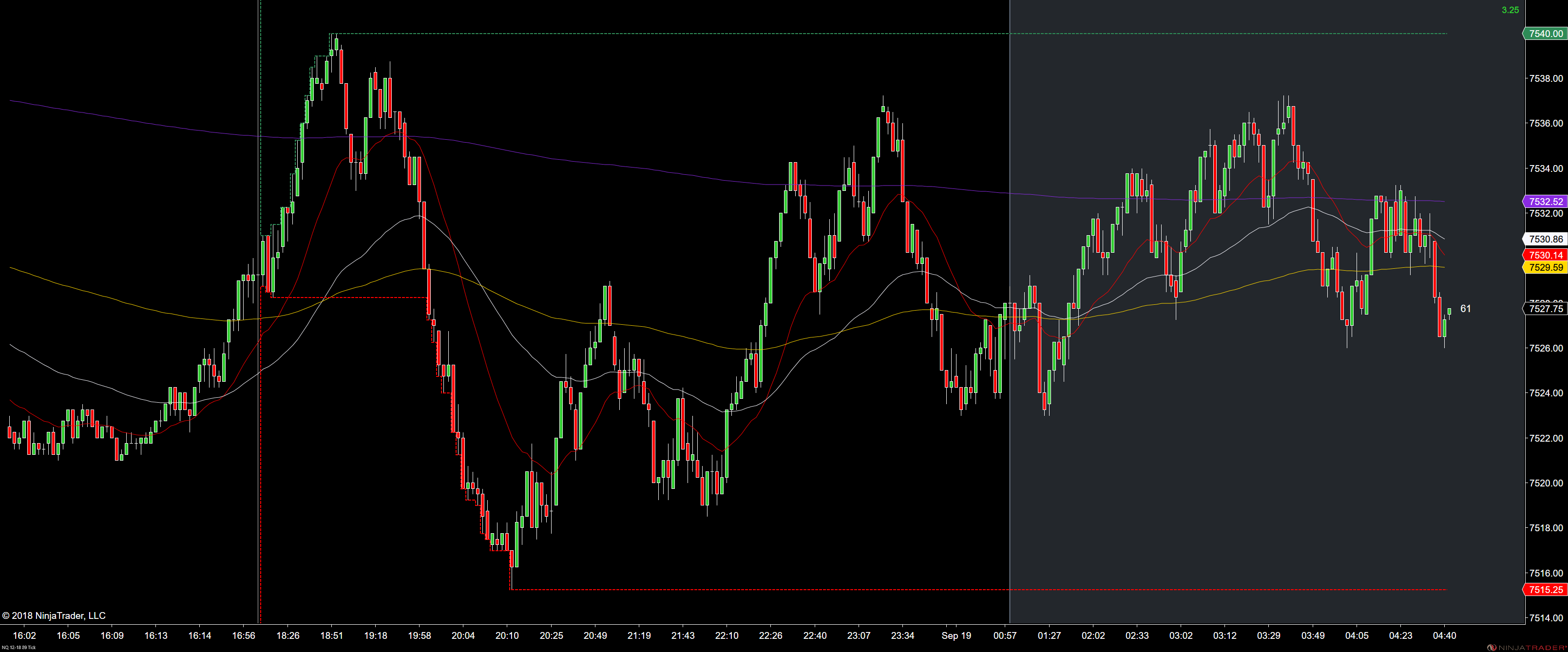Image resolution: width=1568 pixels, height=652 pixels.
Task: Click the 21:43 time axis label
Action: (x=683, y=635)
